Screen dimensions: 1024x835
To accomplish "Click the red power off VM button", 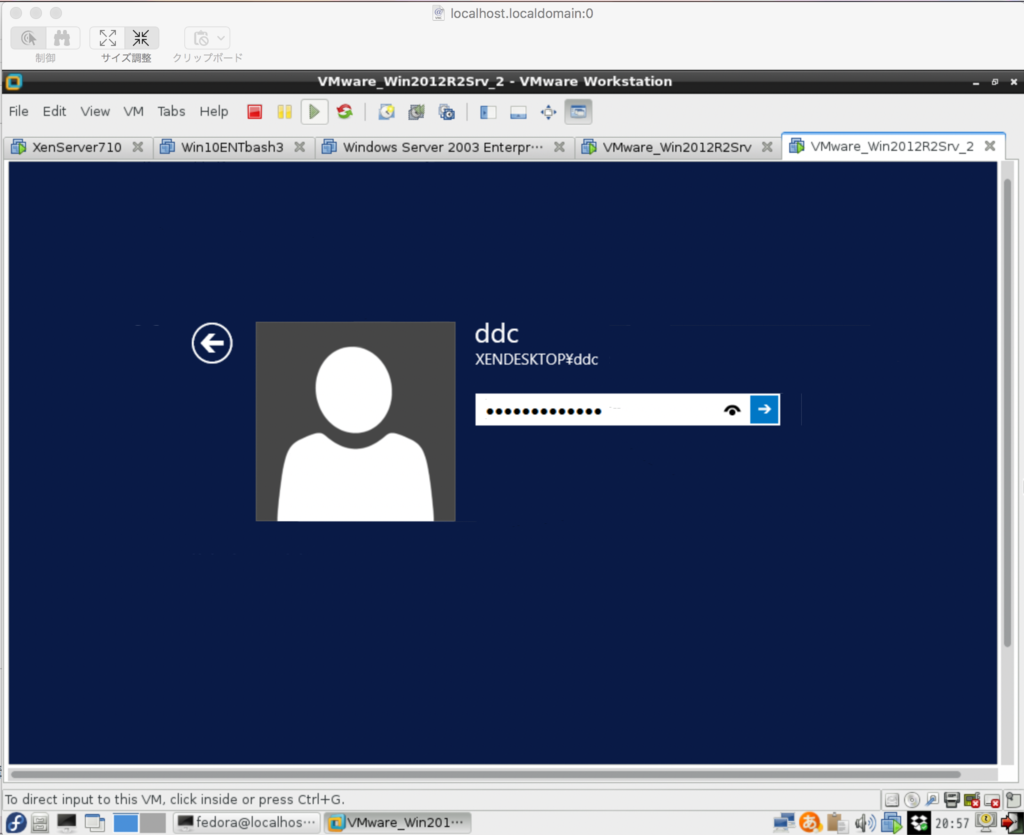I will click(x=255, y=112).
